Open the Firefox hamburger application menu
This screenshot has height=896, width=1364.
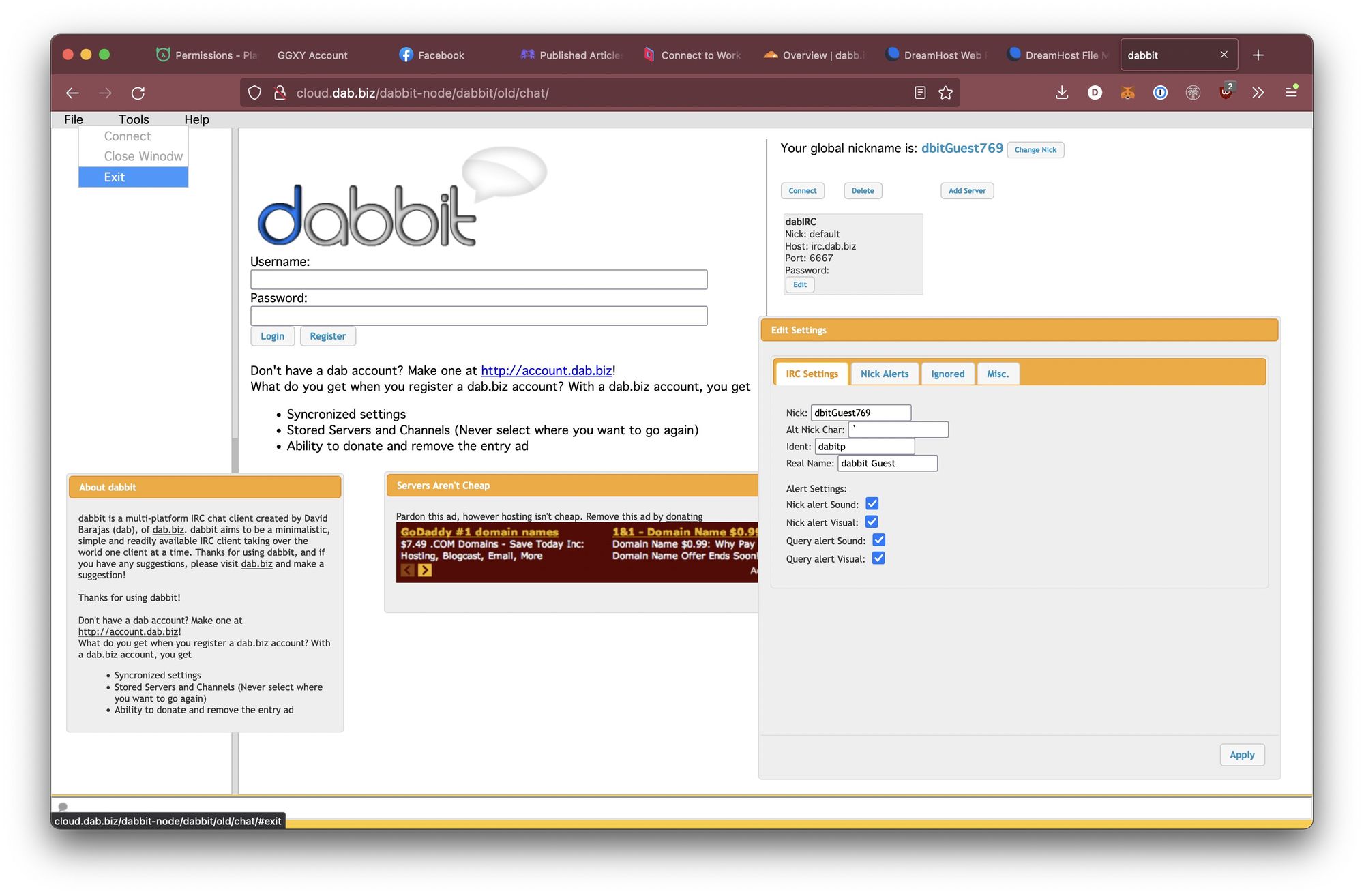(x=1291, y=91)
